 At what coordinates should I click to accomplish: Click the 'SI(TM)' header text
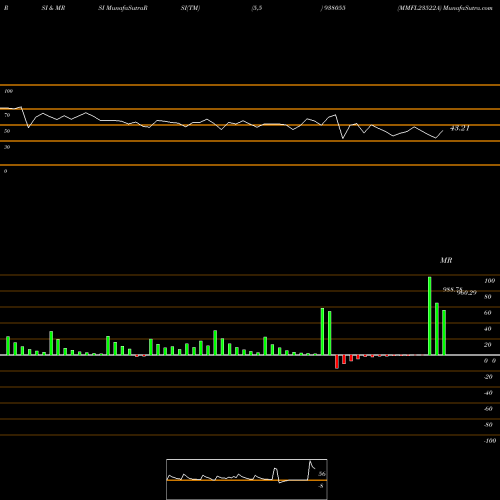[x=190, y=8]
